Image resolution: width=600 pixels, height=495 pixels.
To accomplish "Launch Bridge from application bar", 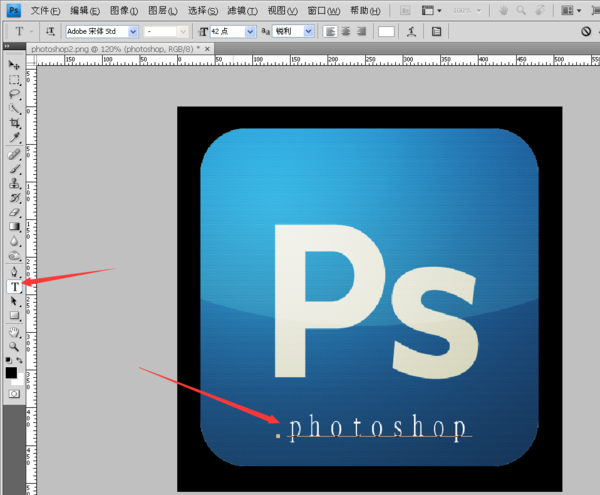I will [x=405, y=10].
